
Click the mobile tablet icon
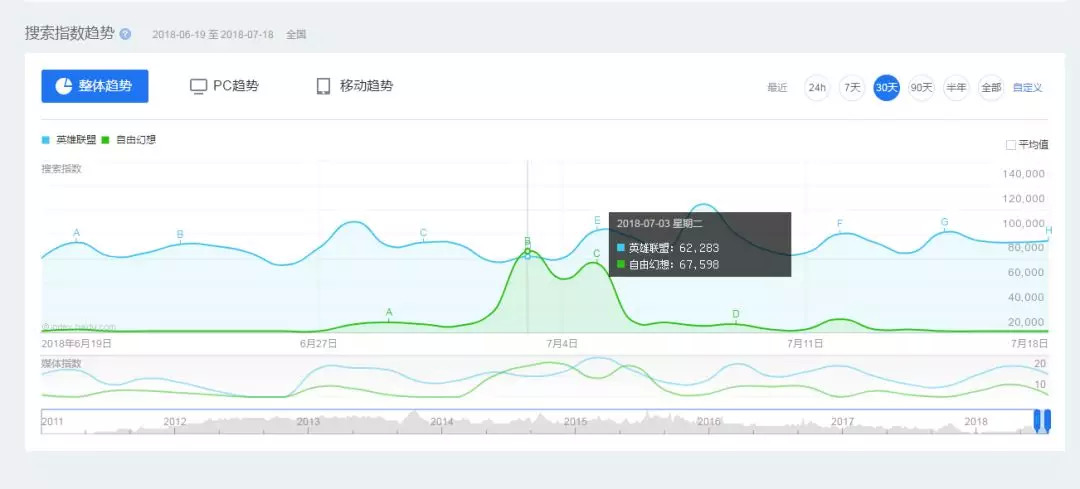click(x=323, y=86)
